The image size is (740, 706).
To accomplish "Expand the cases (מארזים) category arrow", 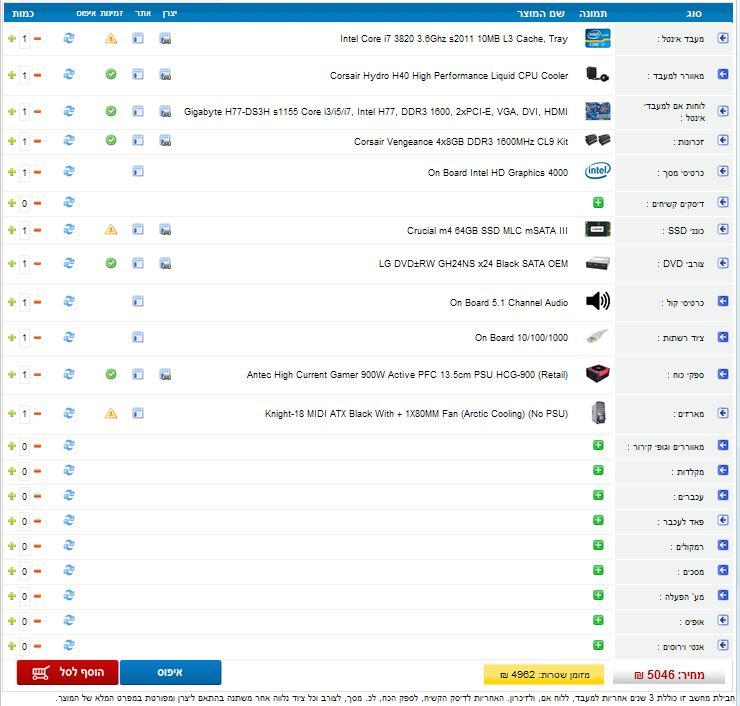I will coord(723,413).
